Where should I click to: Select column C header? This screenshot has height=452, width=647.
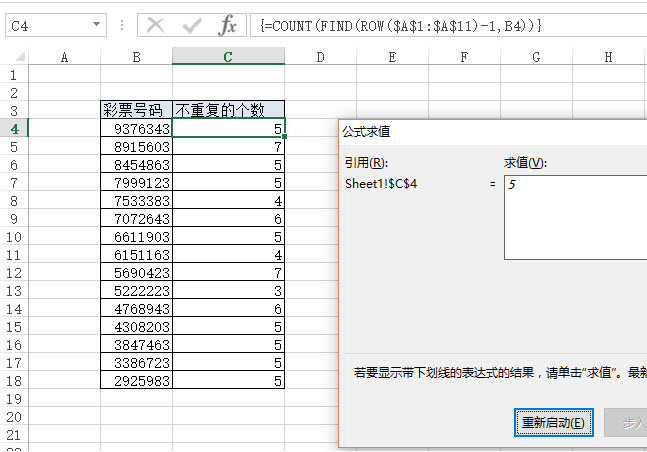(228, 57)
